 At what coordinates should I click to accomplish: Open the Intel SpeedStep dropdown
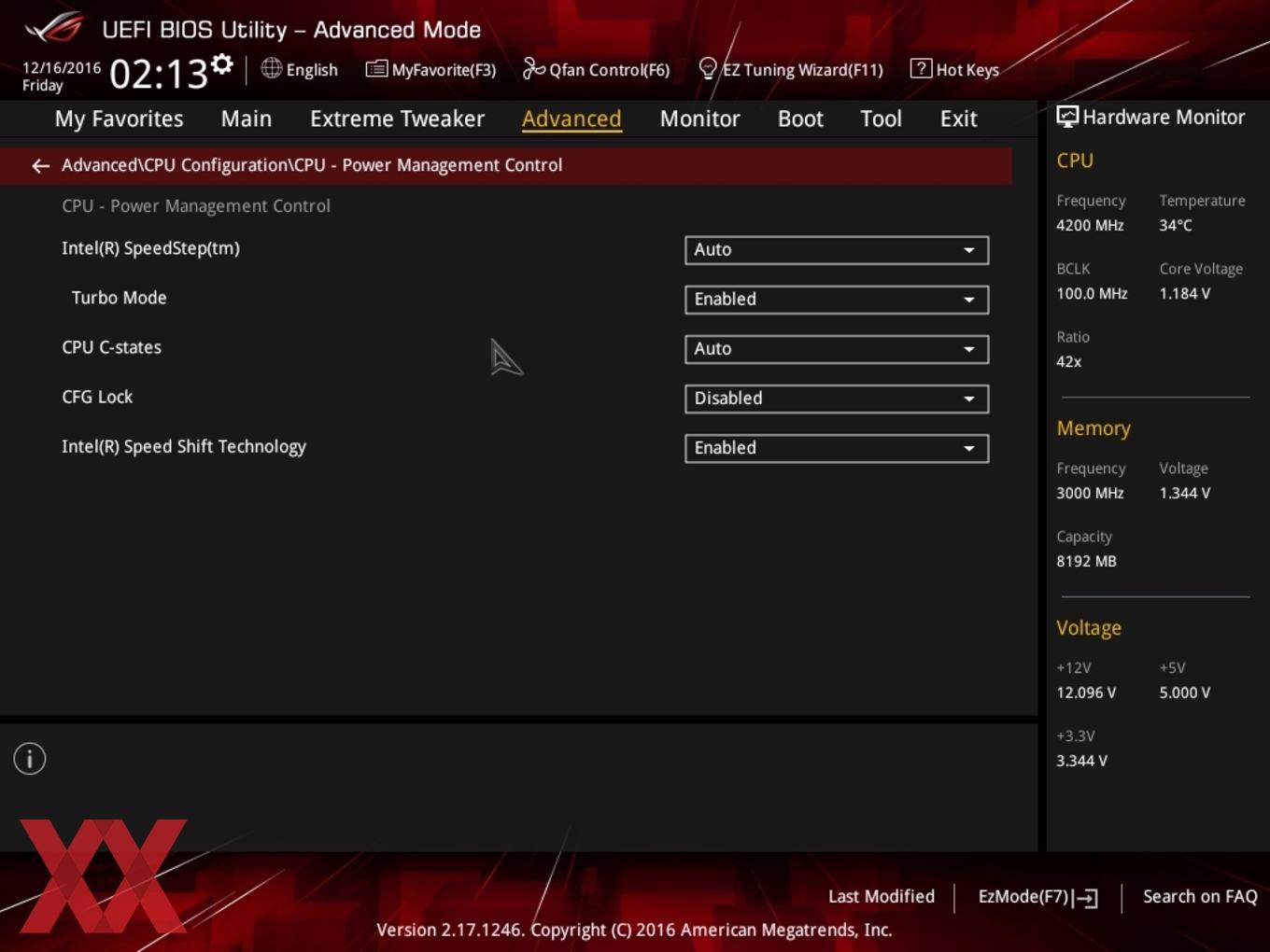(837, 250)
